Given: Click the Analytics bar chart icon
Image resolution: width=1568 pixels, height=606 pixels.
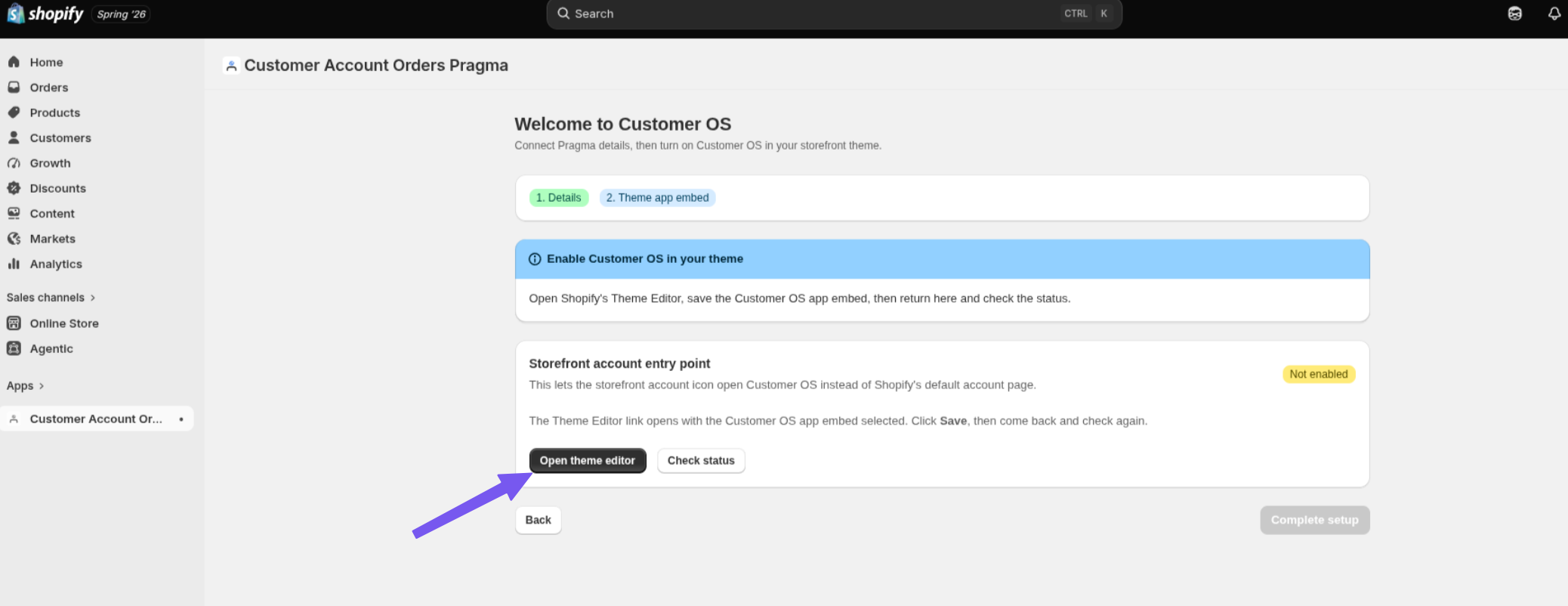Looking at the screenshot, I should pos(14,264).
